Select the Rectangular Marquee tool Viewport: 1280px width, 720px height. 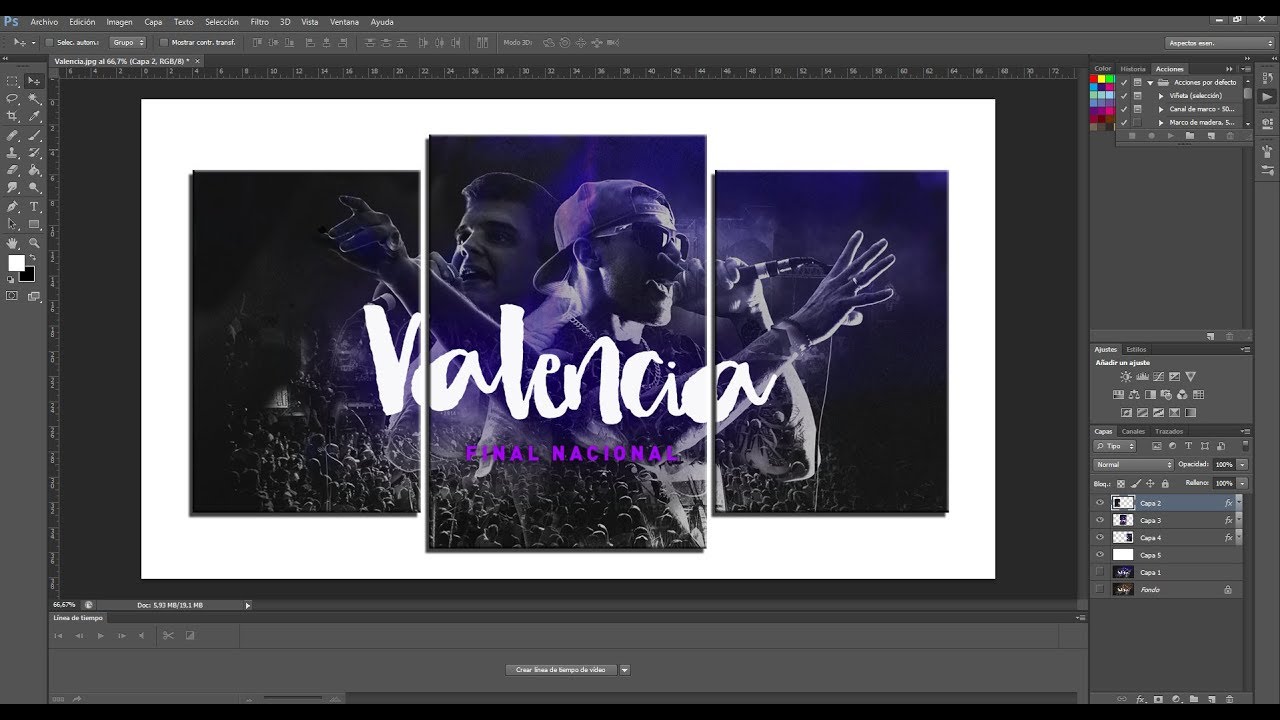[x=12, y=81]
